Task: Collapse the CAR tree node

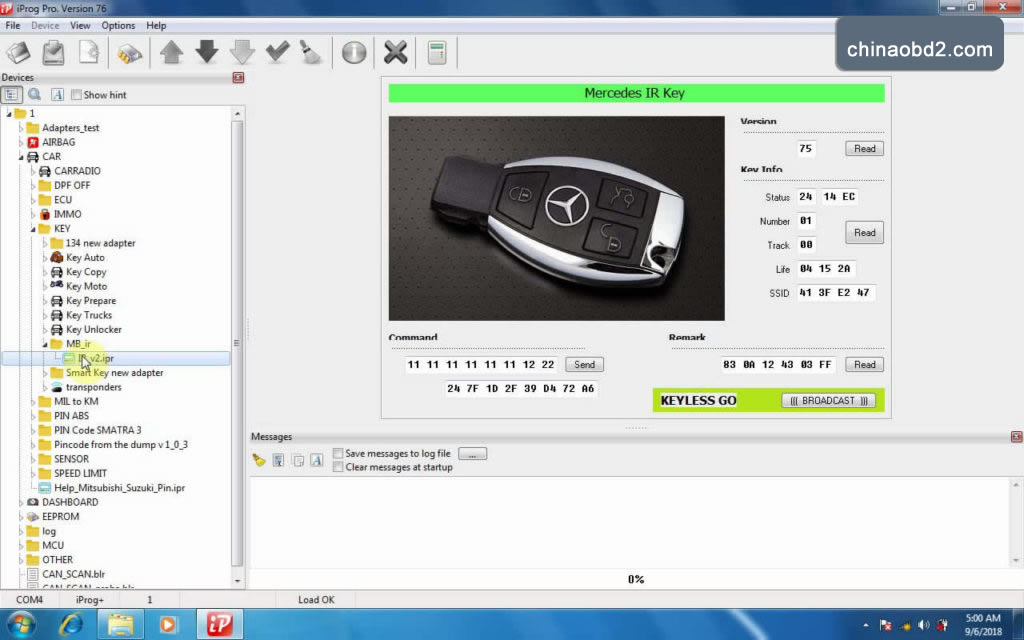Action: pyautogui.click(x=21, y=157)
